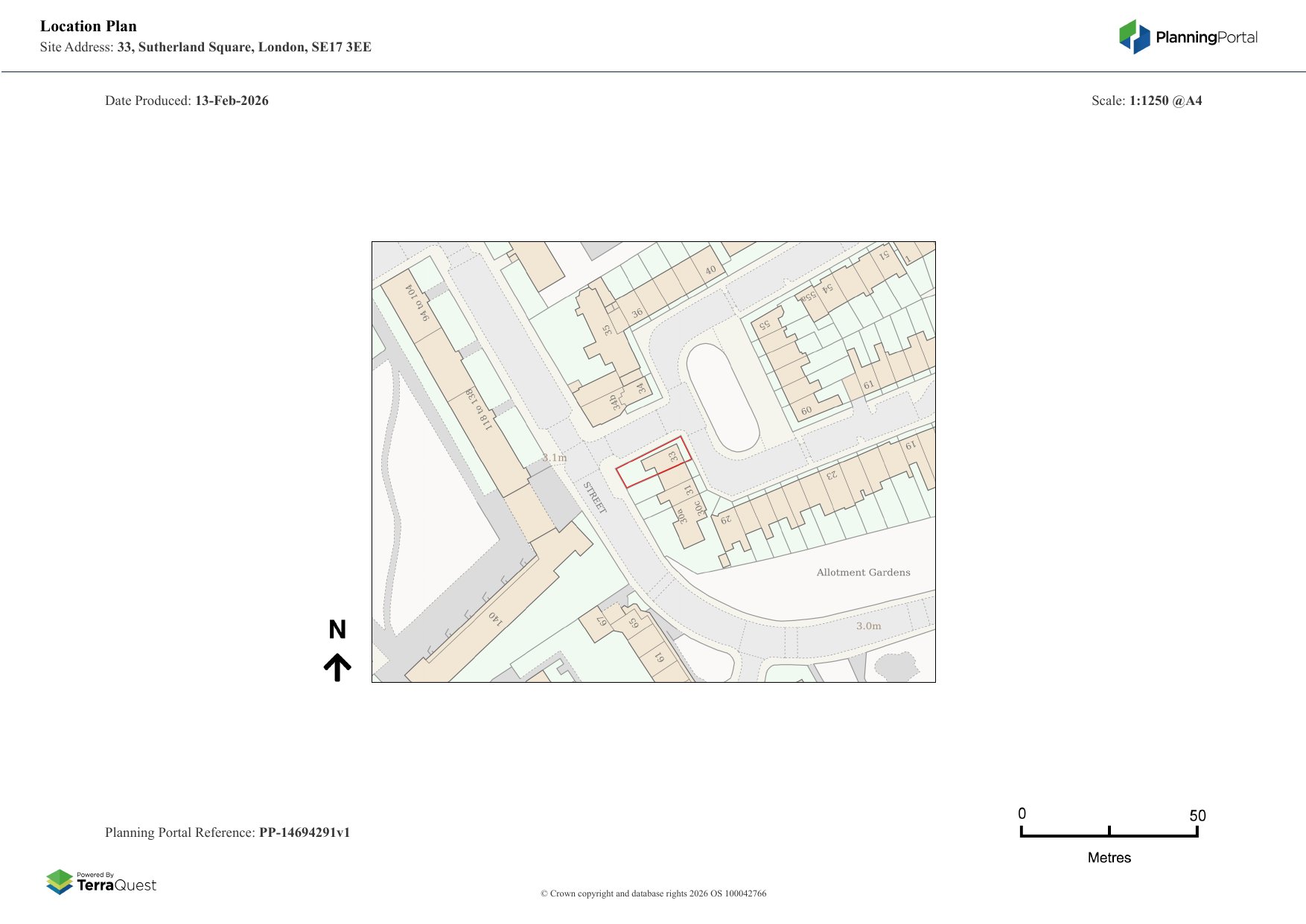
Task: Click the Planning Portal Reference PP-14694291v1
Action: click(227, 832)
